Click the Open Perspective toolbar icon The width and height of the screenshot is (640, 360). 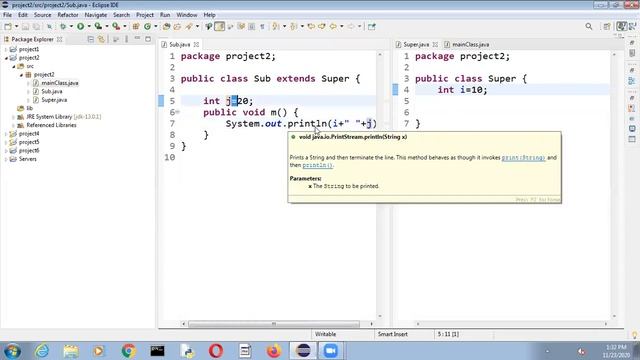[607, 27]
